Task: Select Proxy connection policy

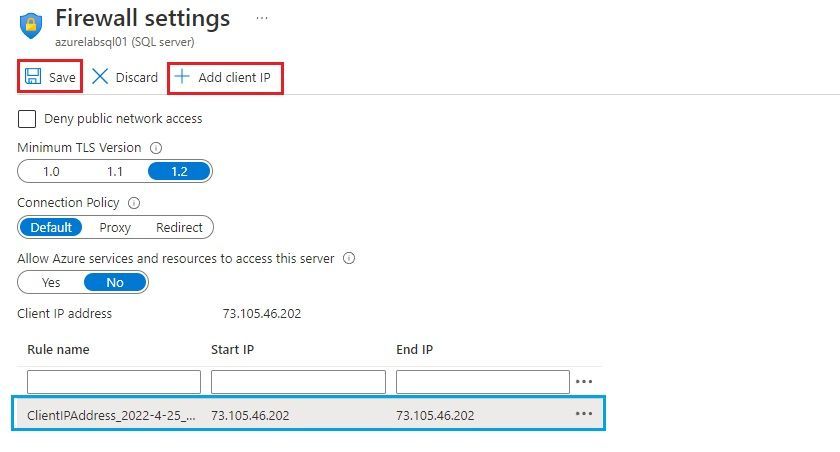Action: click(x=115, y=227)
